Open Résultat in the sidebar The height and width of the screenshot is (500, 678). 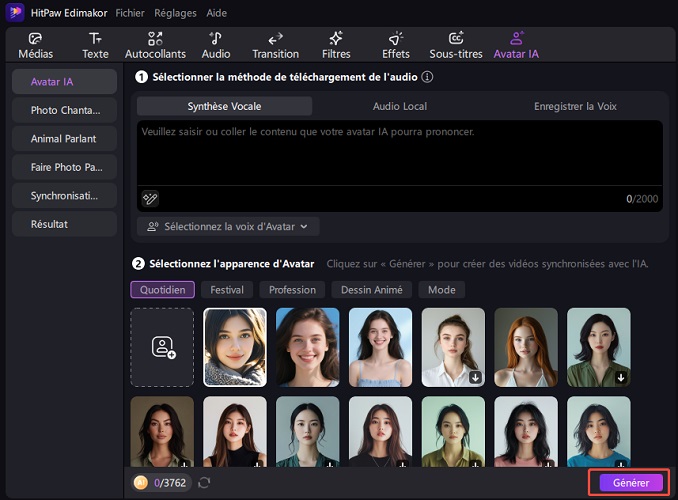point(64,224)
